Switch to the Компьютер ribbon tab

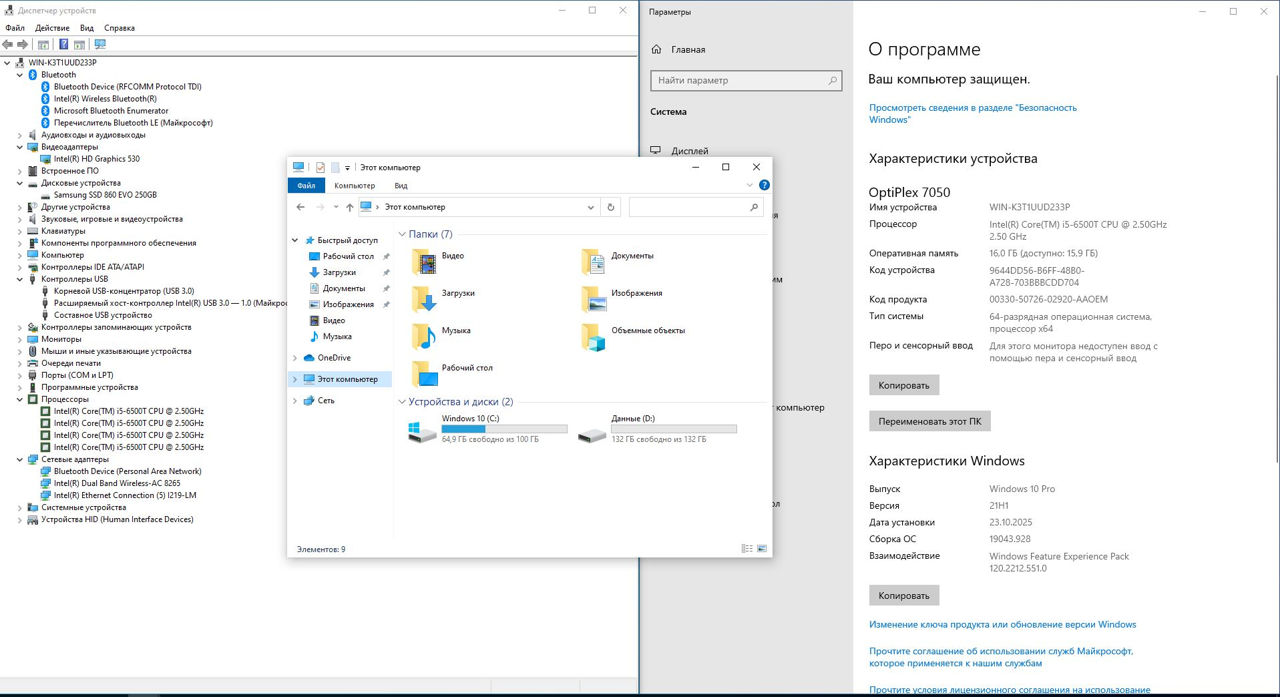354,186
